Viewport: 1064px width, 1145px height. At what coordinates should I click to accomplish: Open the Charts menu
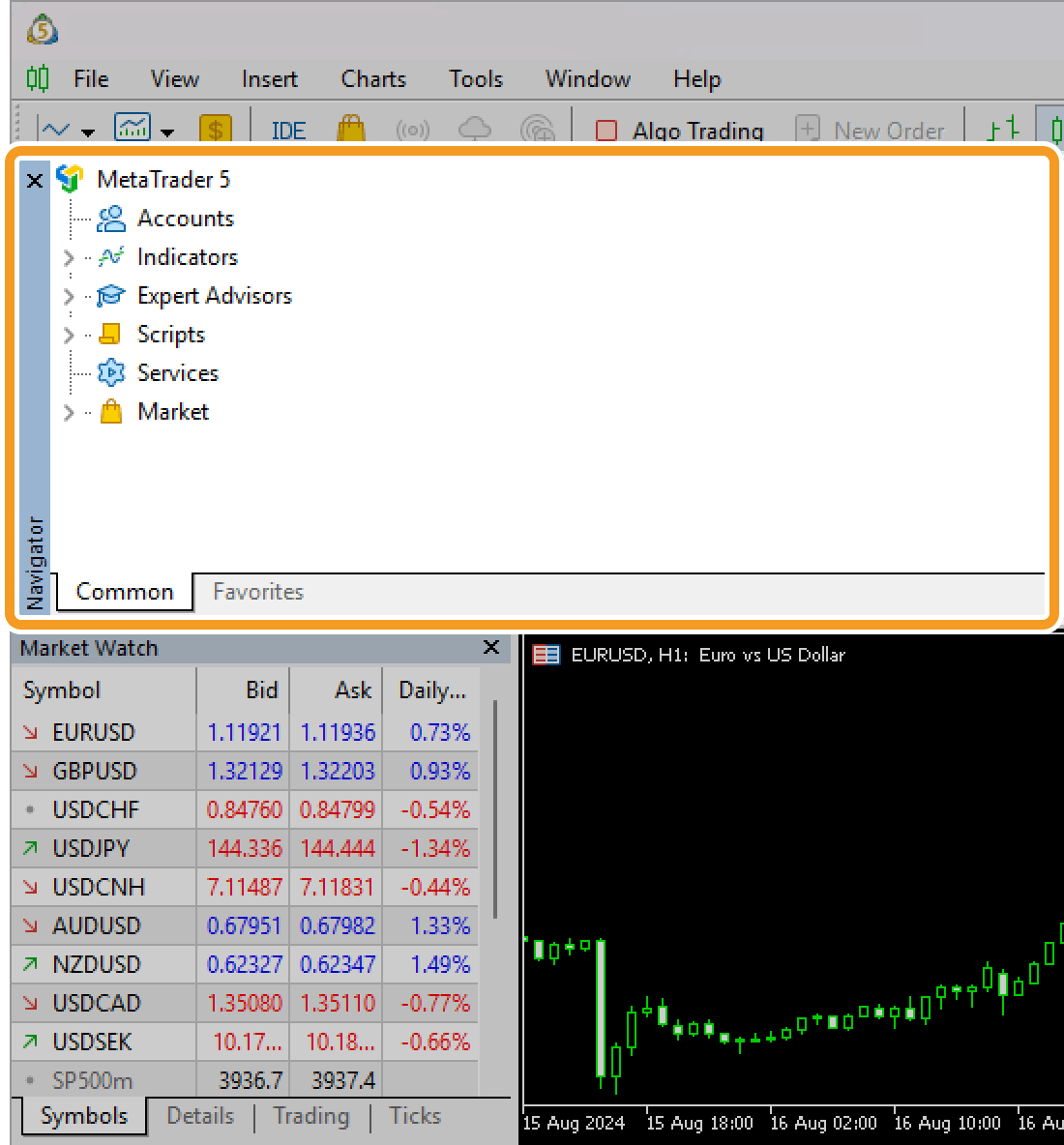[x=373, y=79]
